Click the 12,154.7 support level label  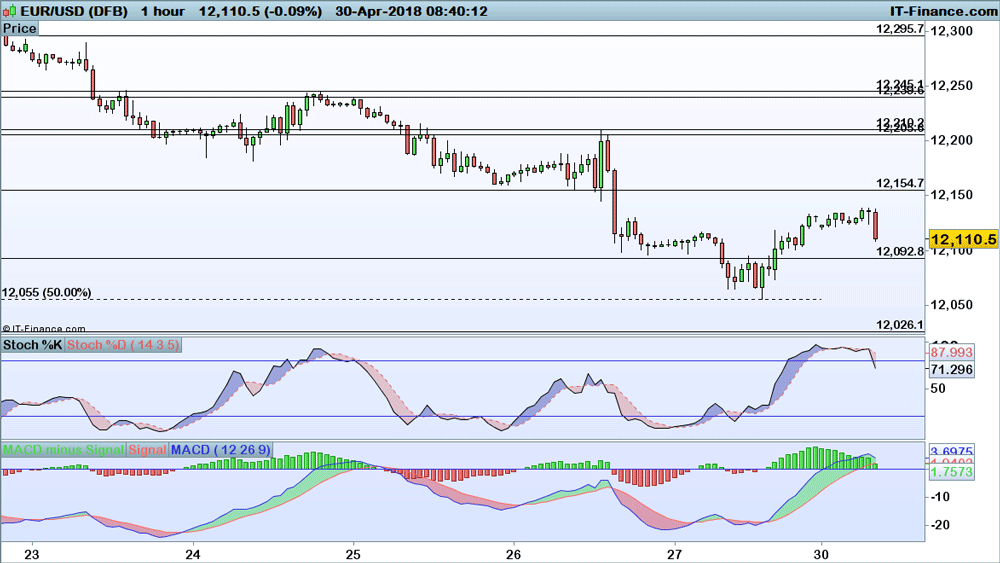click(900, 183)
